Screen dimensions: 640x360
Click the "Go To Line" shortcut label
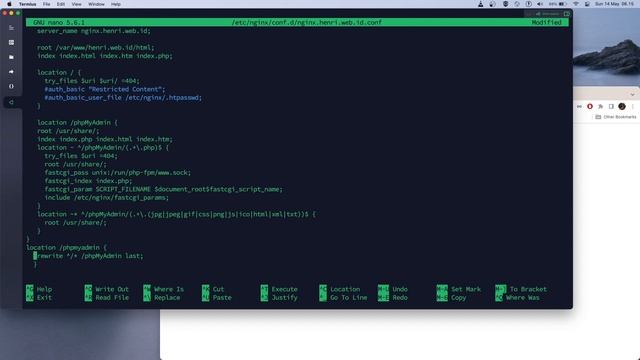click(349, 298)
